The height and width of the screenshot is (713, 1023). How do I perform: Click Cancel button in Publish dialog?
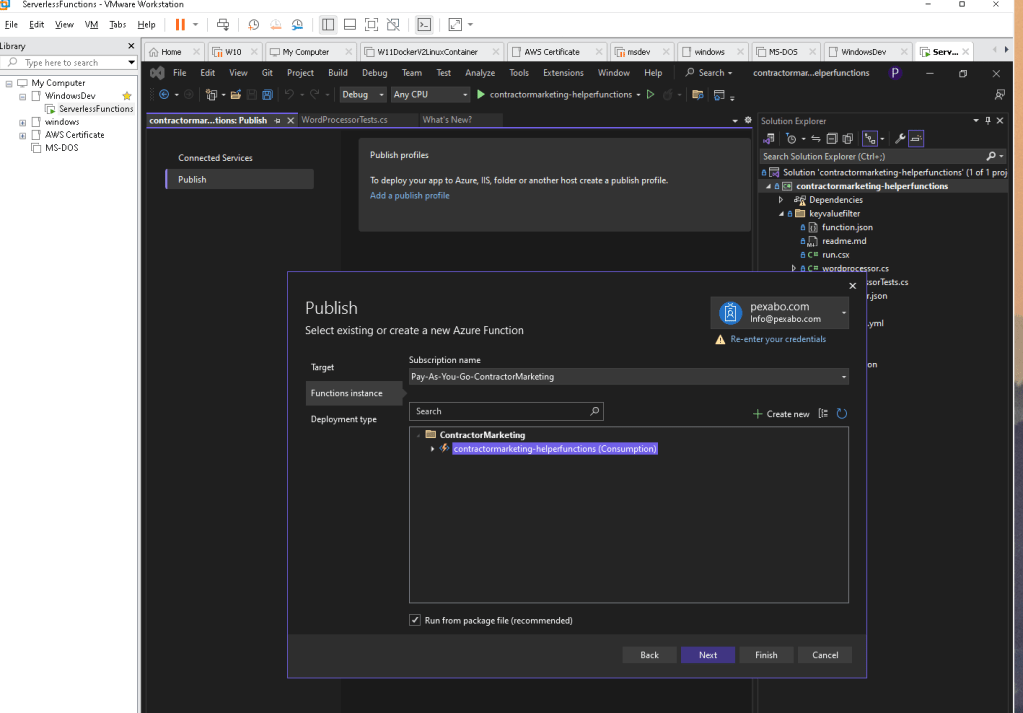[825, 655]
